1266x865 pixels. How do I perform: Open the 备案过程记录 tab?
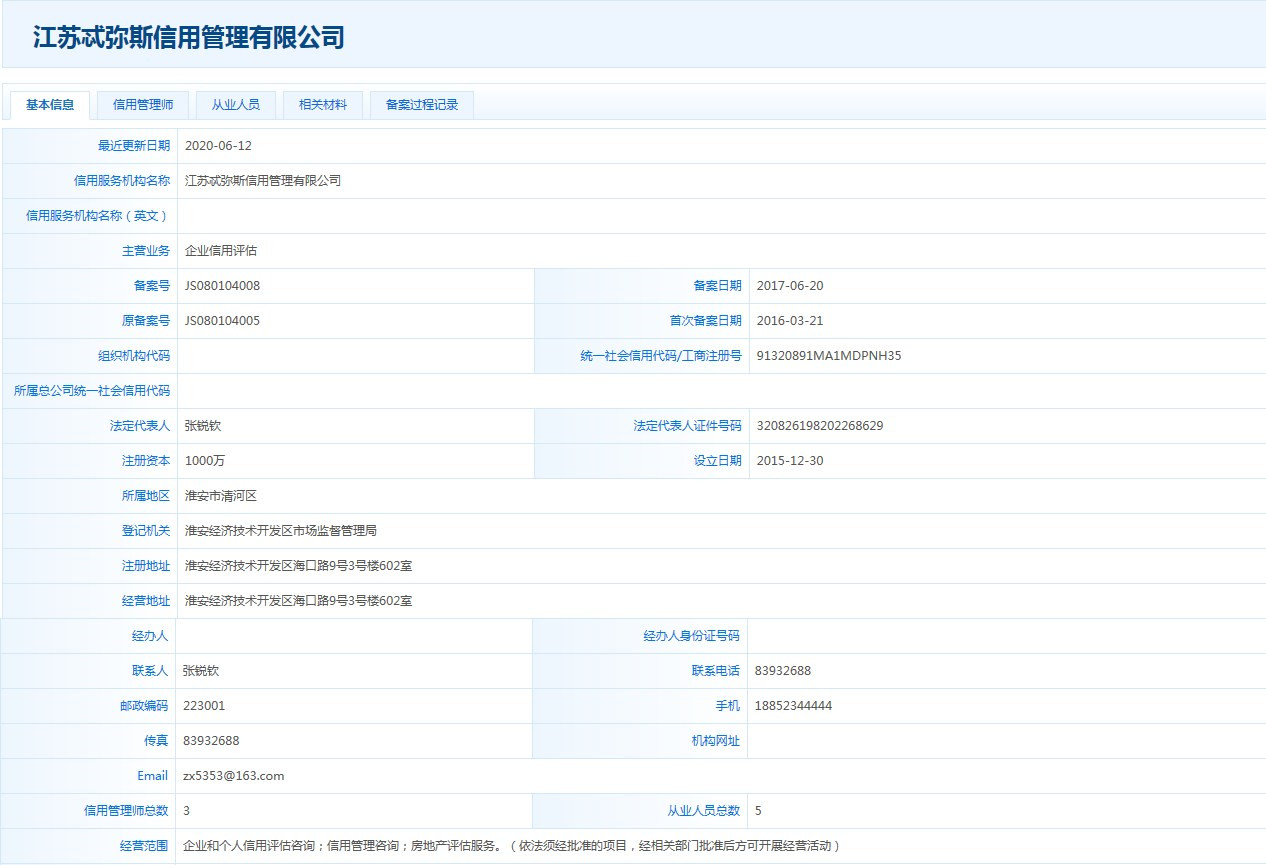click(x=422, y=105)
